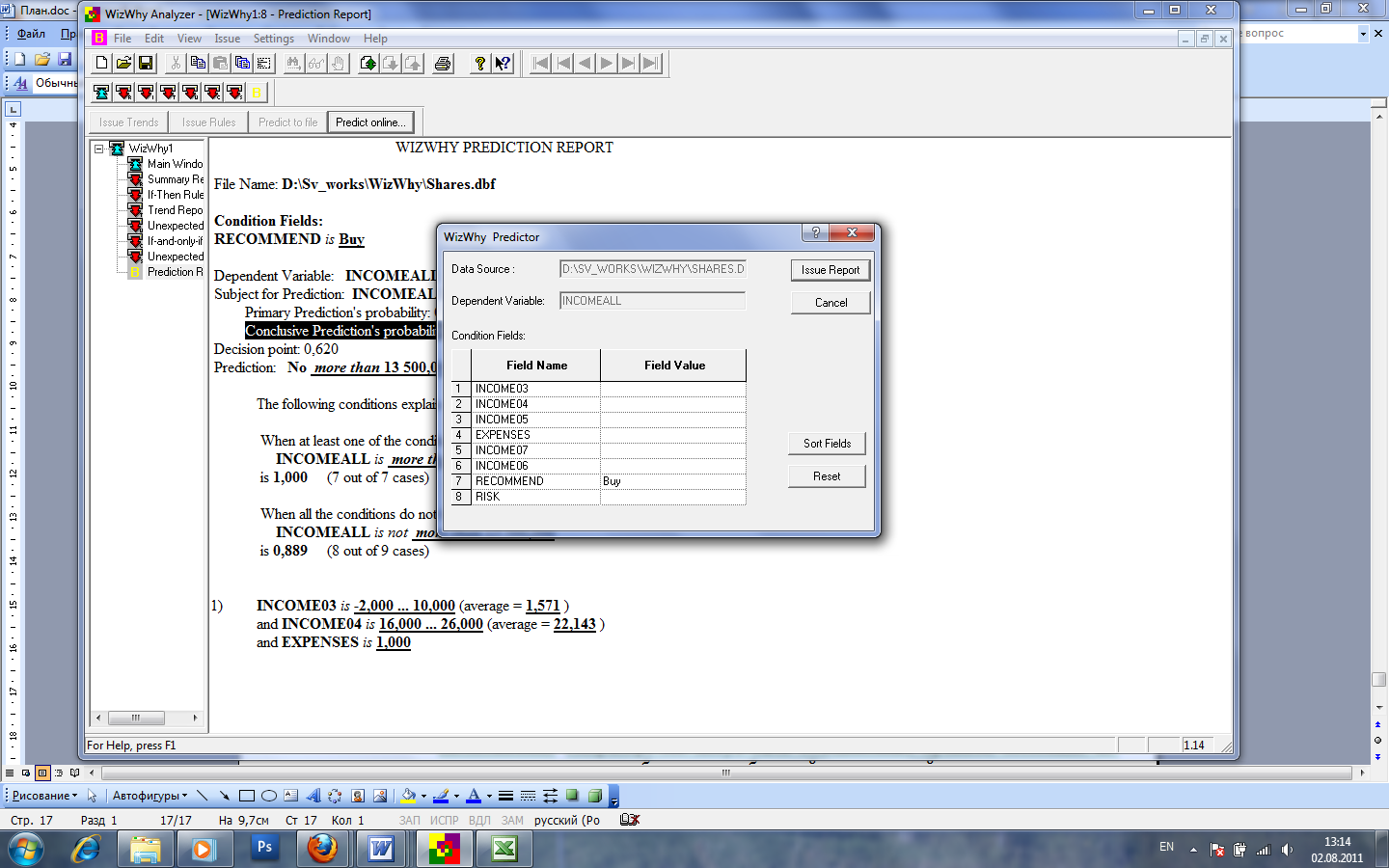Viewport: 1389px width, 868px height.
Task: Open the Issue menu
Action: 228,39
